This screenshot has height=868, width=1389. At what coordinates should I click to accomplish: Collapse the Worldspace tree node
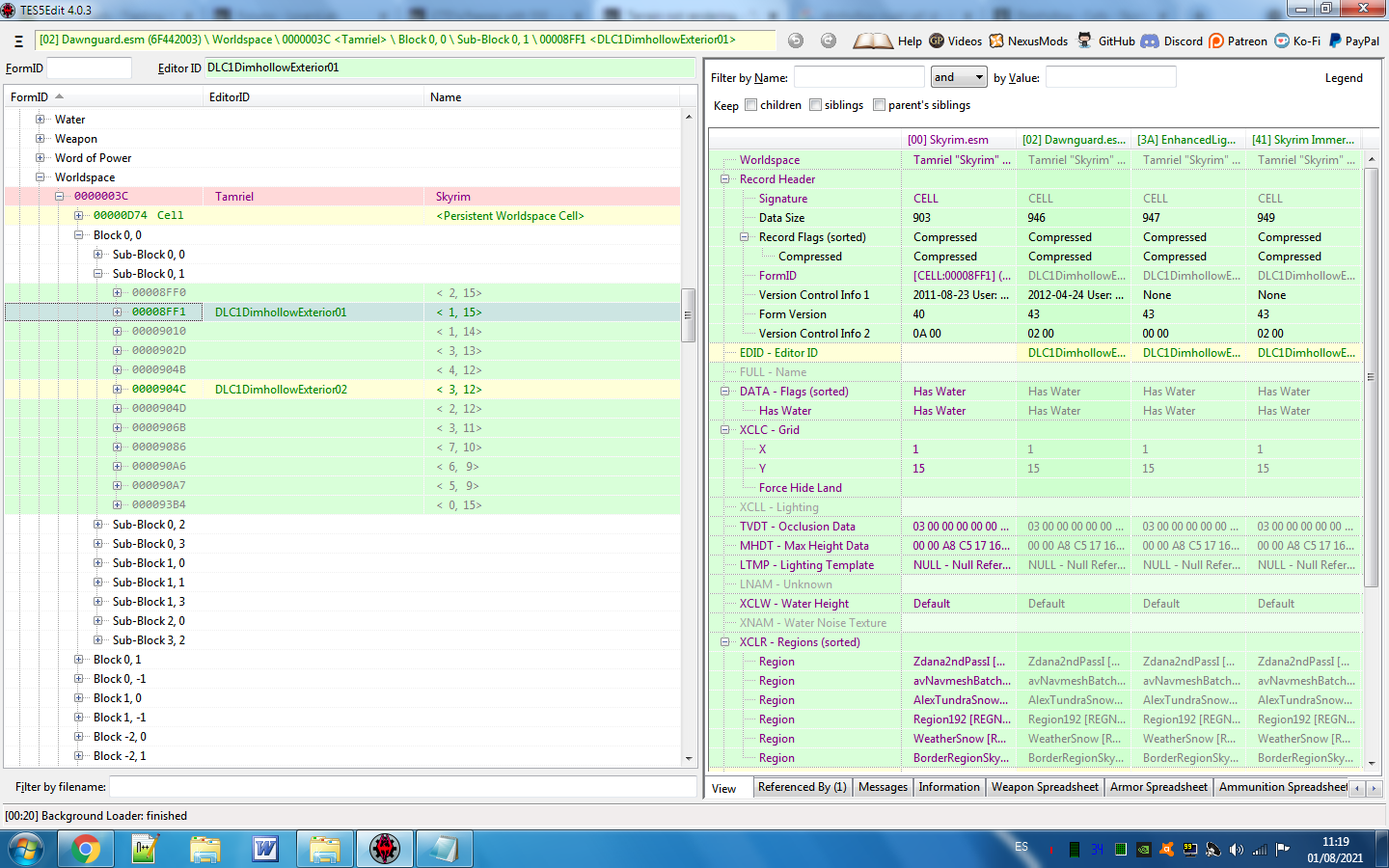coord(41,177)
